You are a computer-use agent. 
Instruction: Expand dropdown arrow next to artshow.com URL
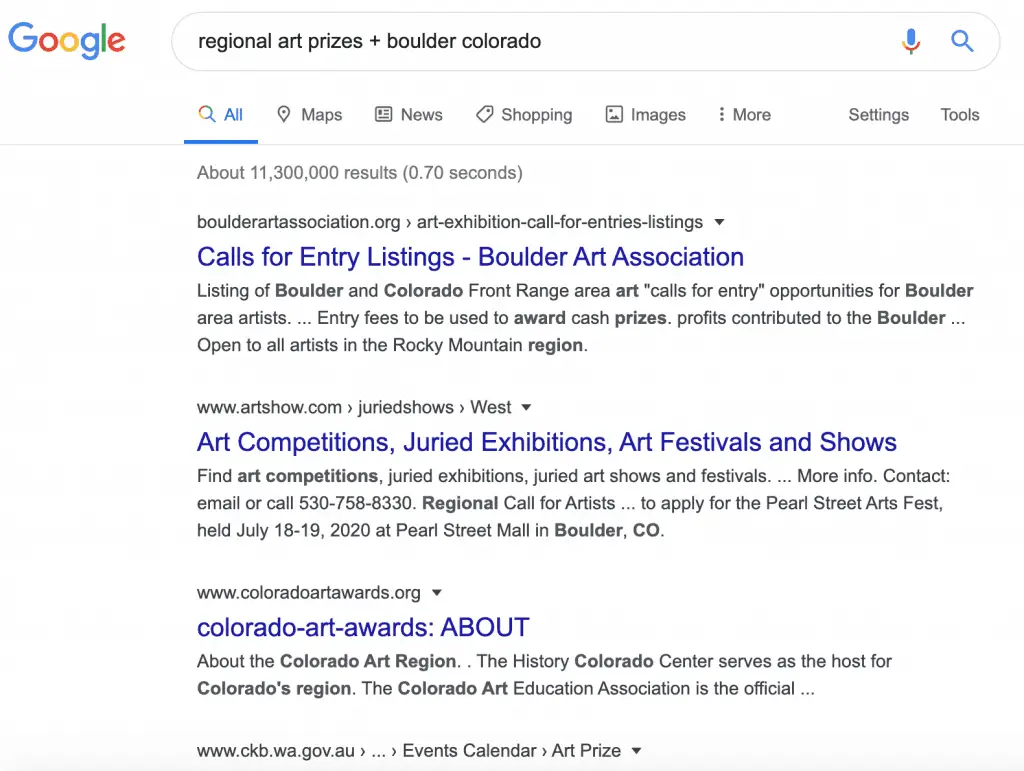[x=526, y=407]
